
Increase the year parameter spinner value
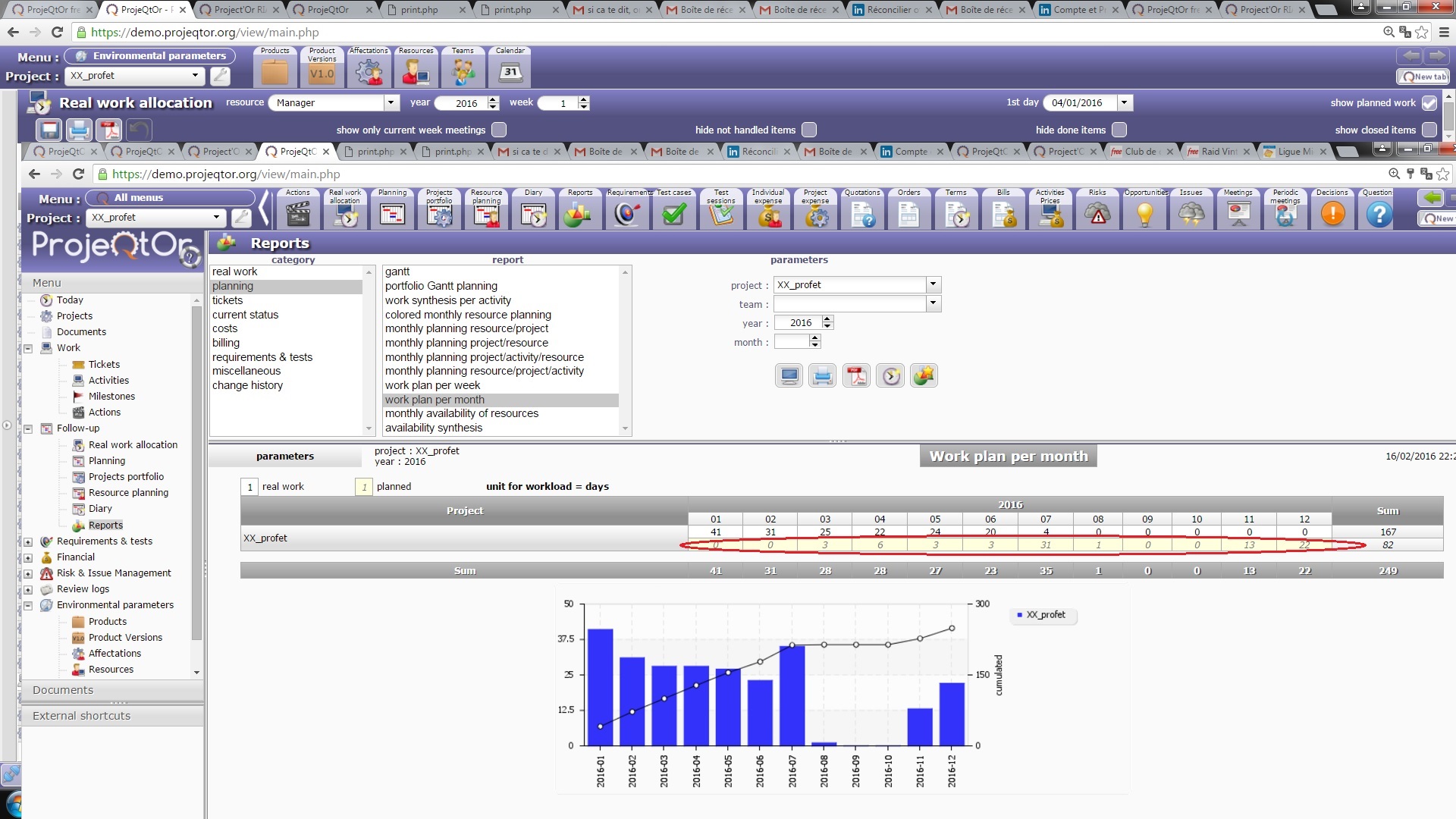tap(827, 319)
